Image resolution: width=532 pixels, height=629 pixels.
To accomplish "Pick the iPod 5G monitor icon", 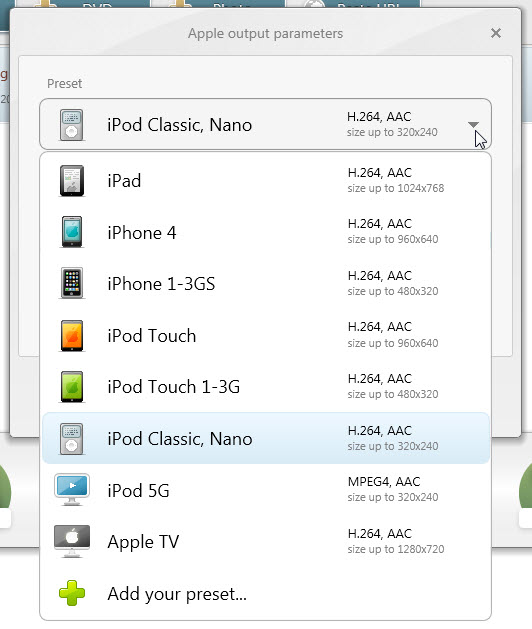I will click(72, 490).
